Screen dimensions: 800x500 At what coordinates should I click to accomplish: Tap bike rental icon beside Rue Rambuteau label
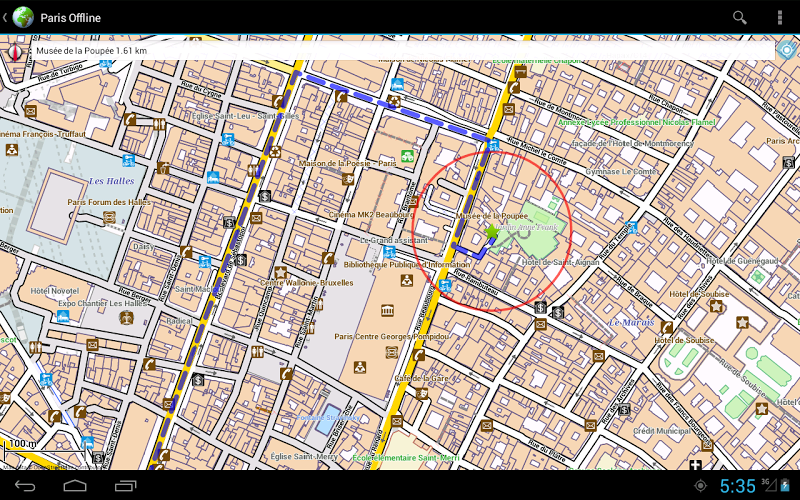[x=445, y=285]
